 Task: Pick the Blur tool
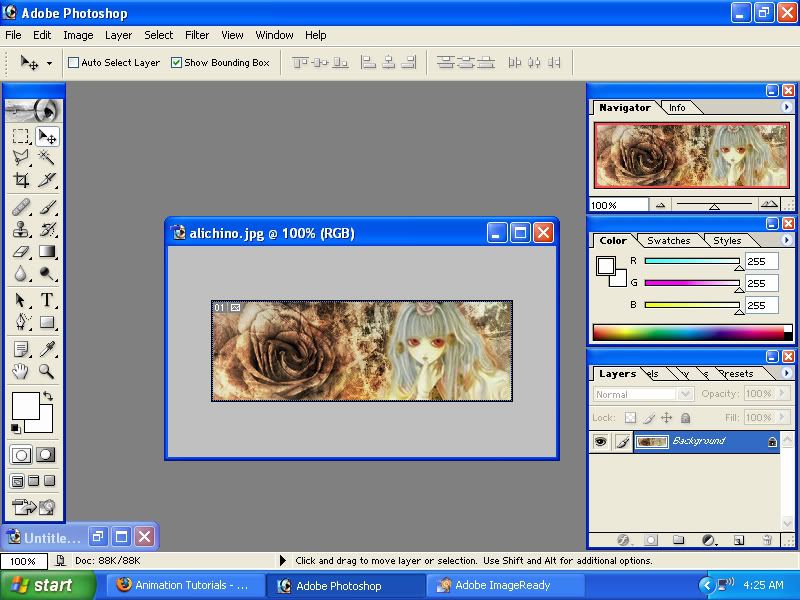[20, 273]
